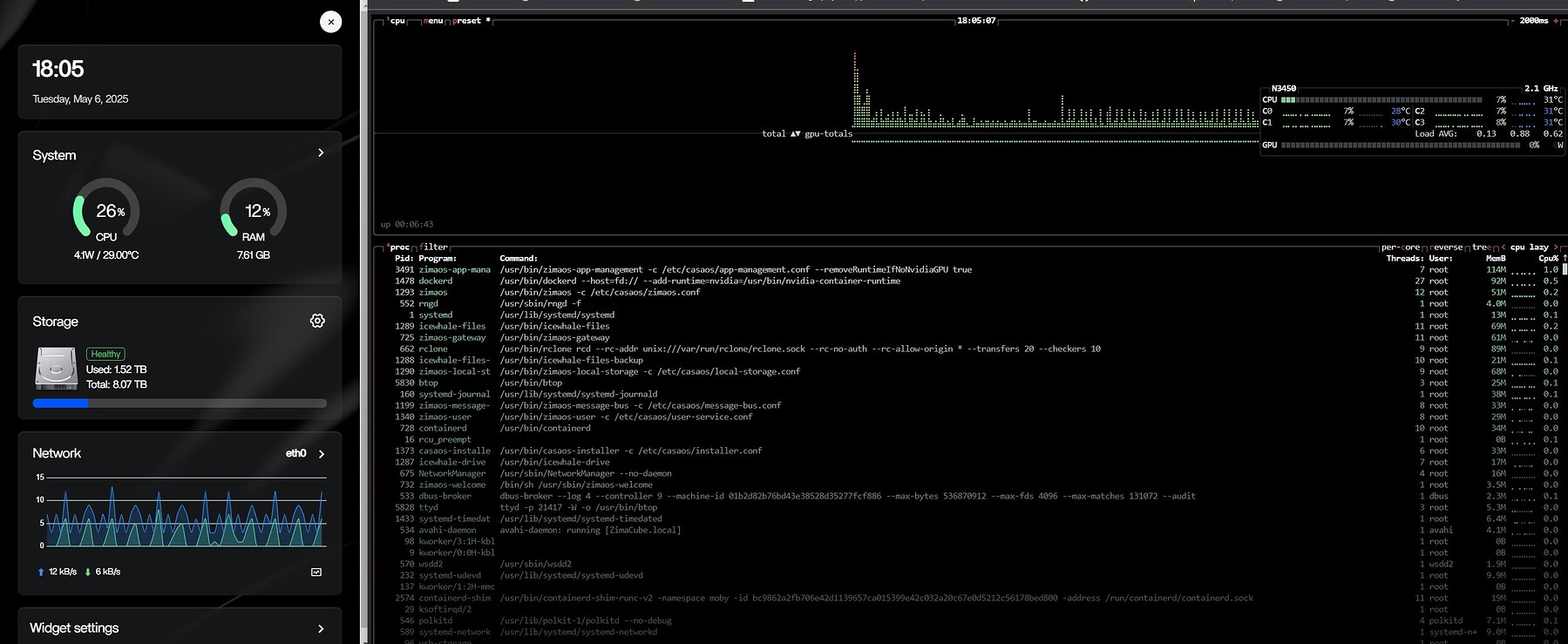Click the network download arrow icon
The image size is (1568, 644).
point(87,572)
